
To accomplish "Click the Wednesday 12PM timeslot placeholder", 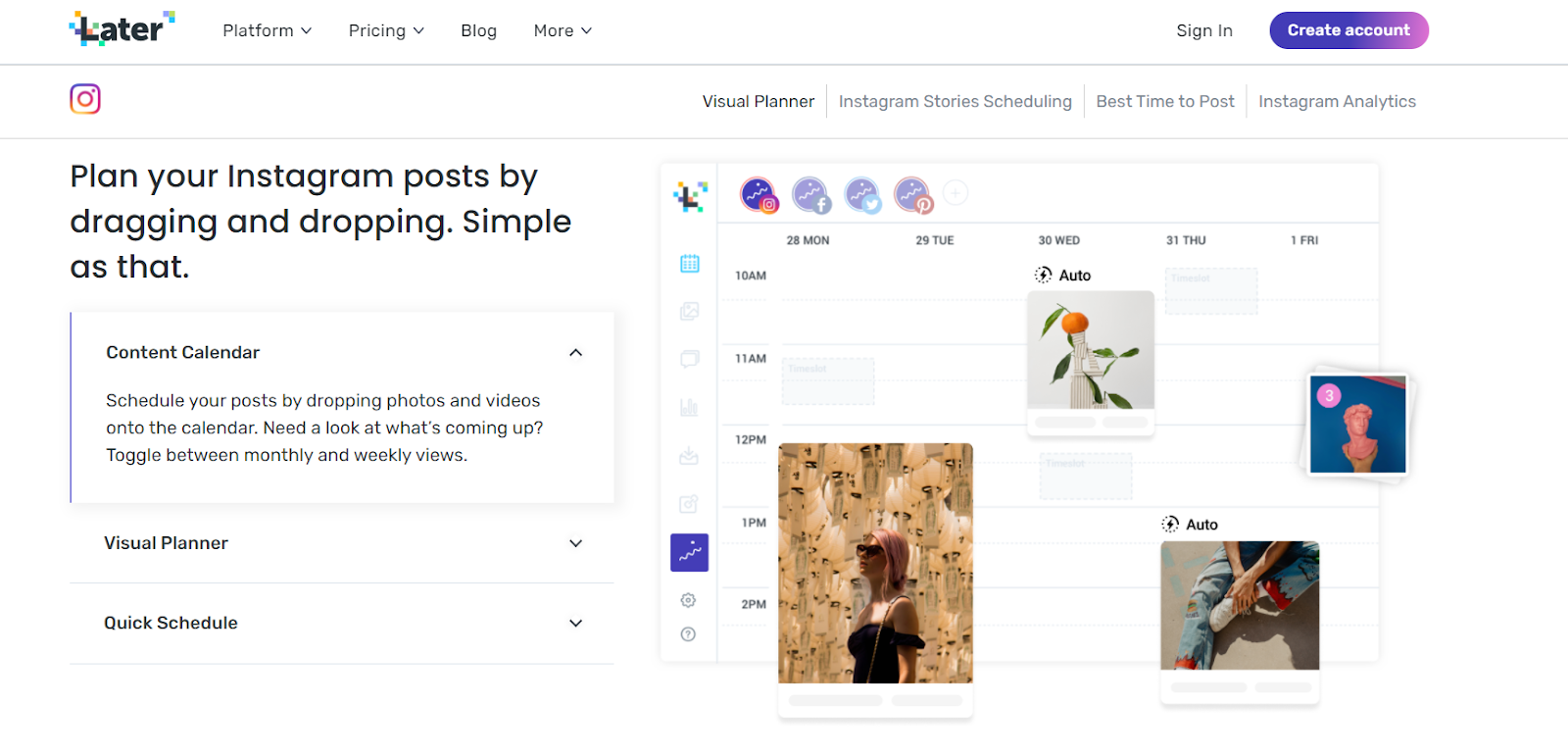I will [1086, 476].
